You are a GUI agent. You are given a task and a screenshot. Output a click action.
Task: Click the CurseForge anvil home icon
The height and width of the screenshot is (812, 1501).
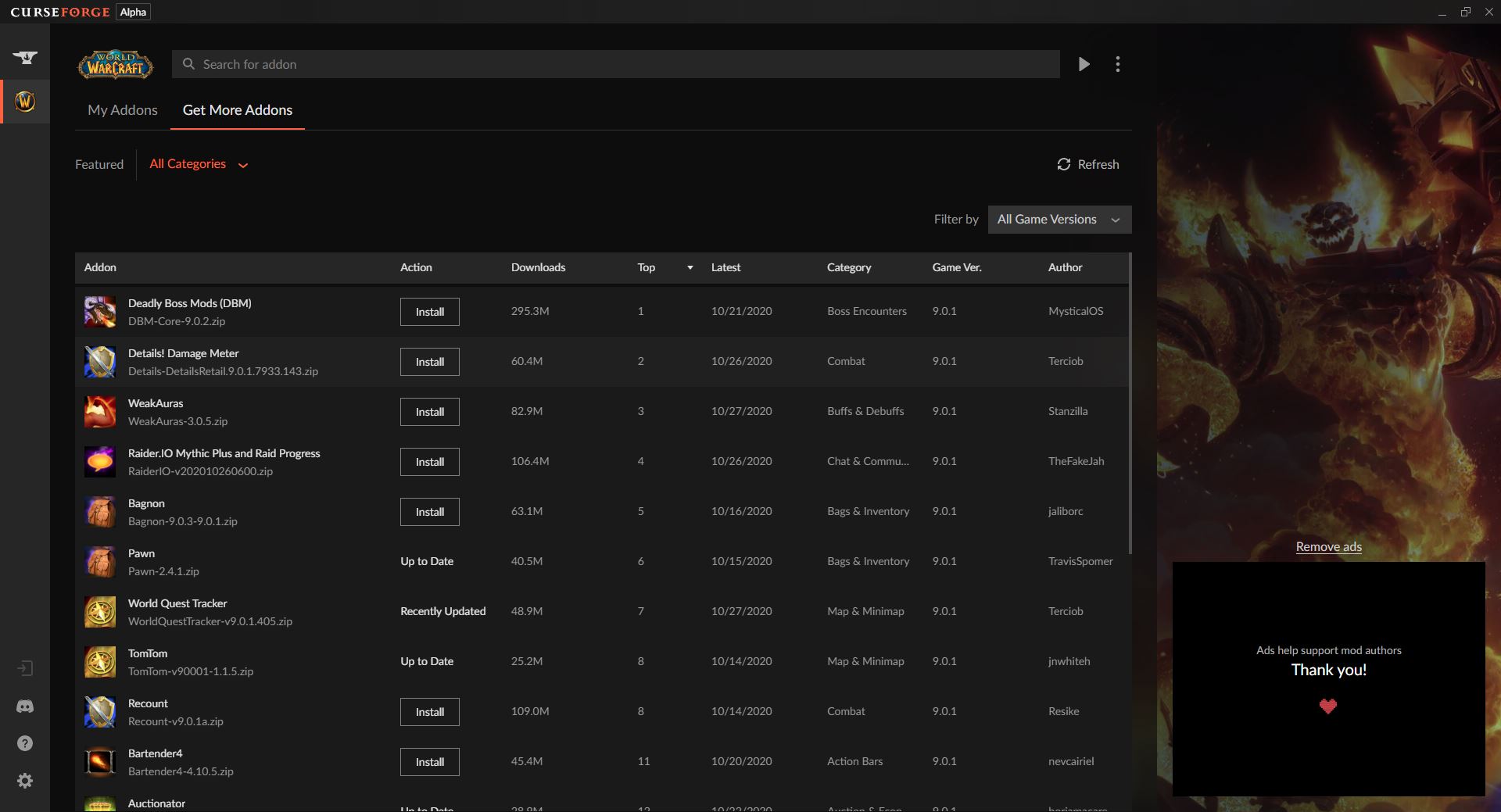25,57
